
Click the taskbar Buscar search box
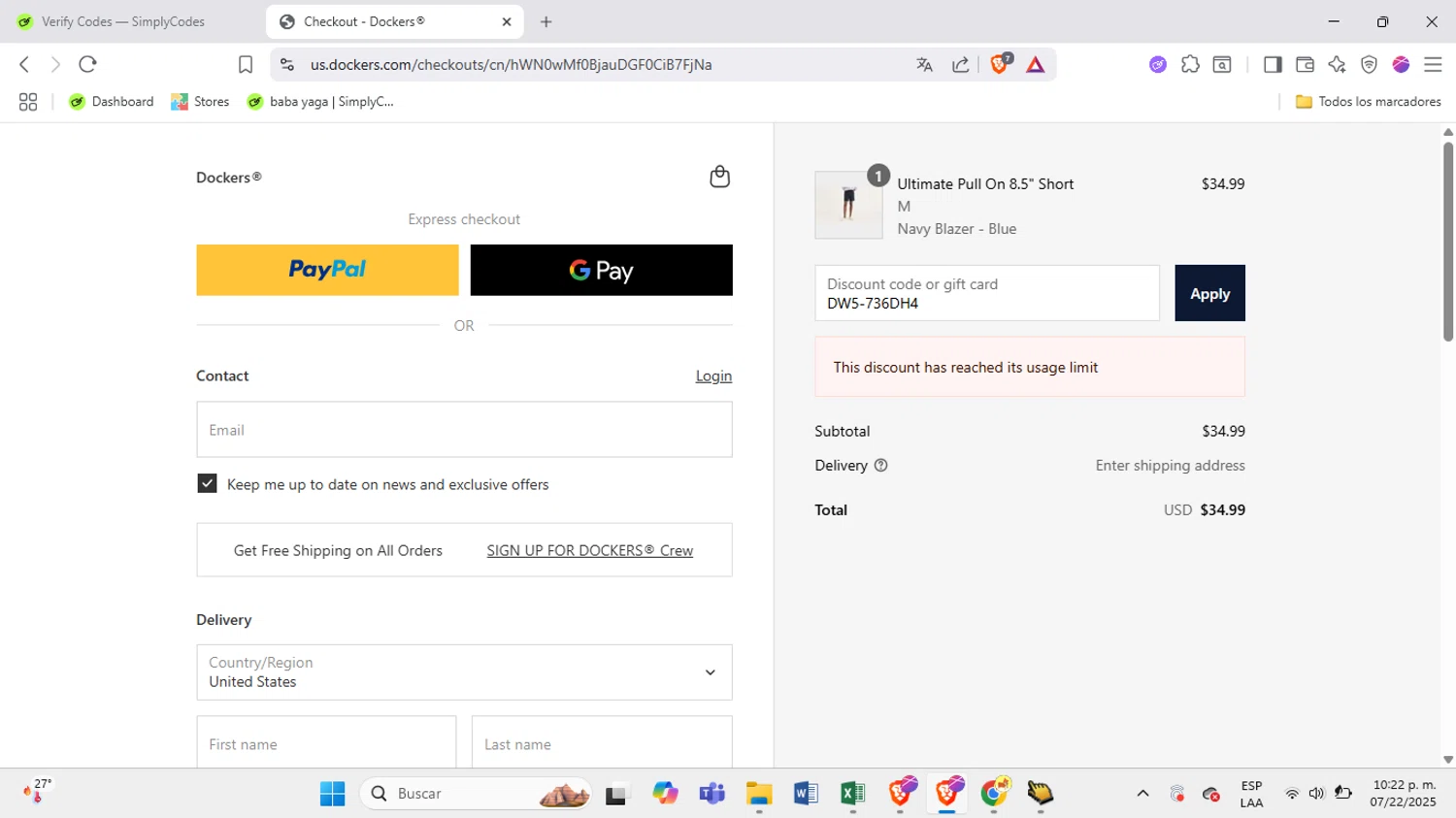tap(476, 794)
